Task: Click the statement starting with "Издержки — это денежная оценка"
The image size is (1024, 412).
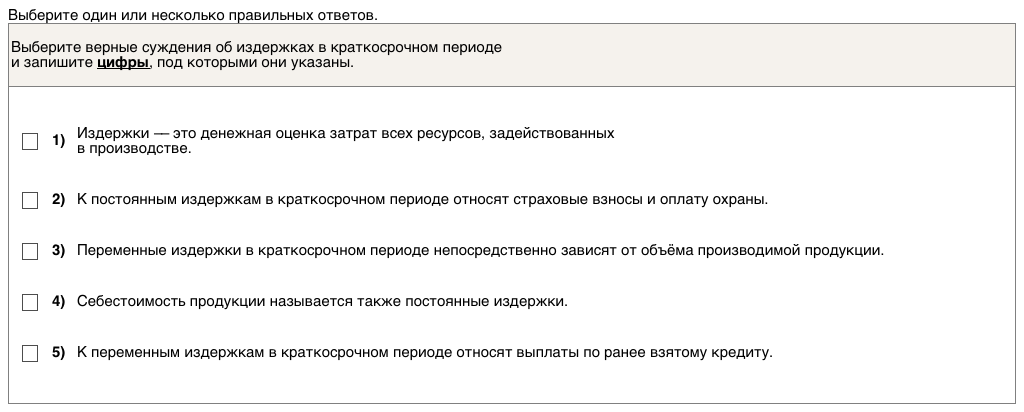Action: point(345,133)
